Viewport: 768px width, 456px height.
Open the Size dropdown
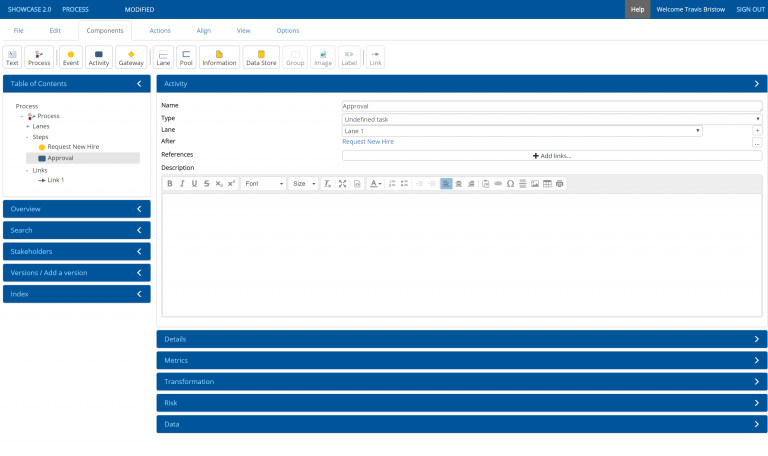(304, 184)
